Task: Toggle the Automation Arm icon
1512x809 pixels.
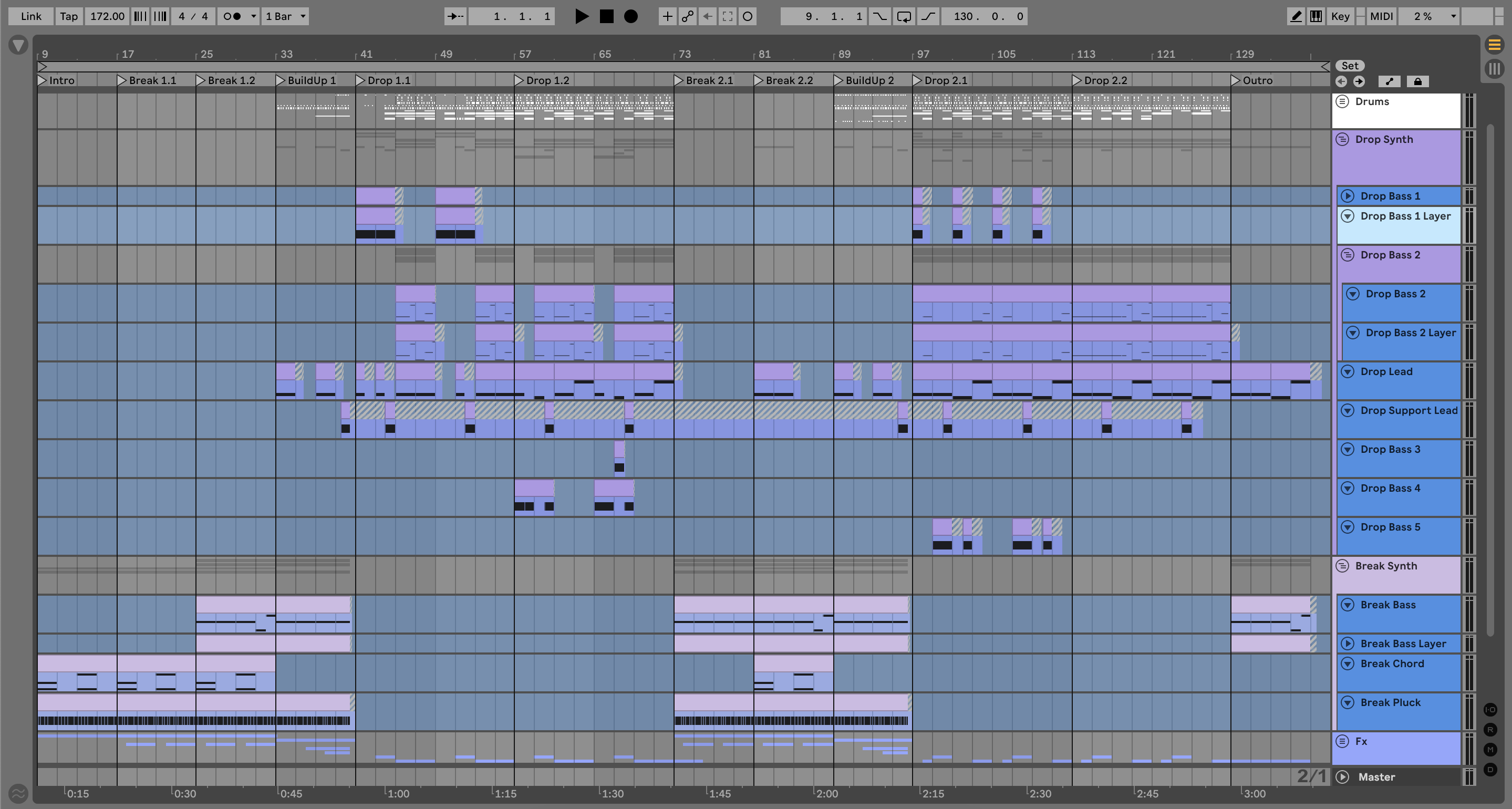Action: click(687, 16)
